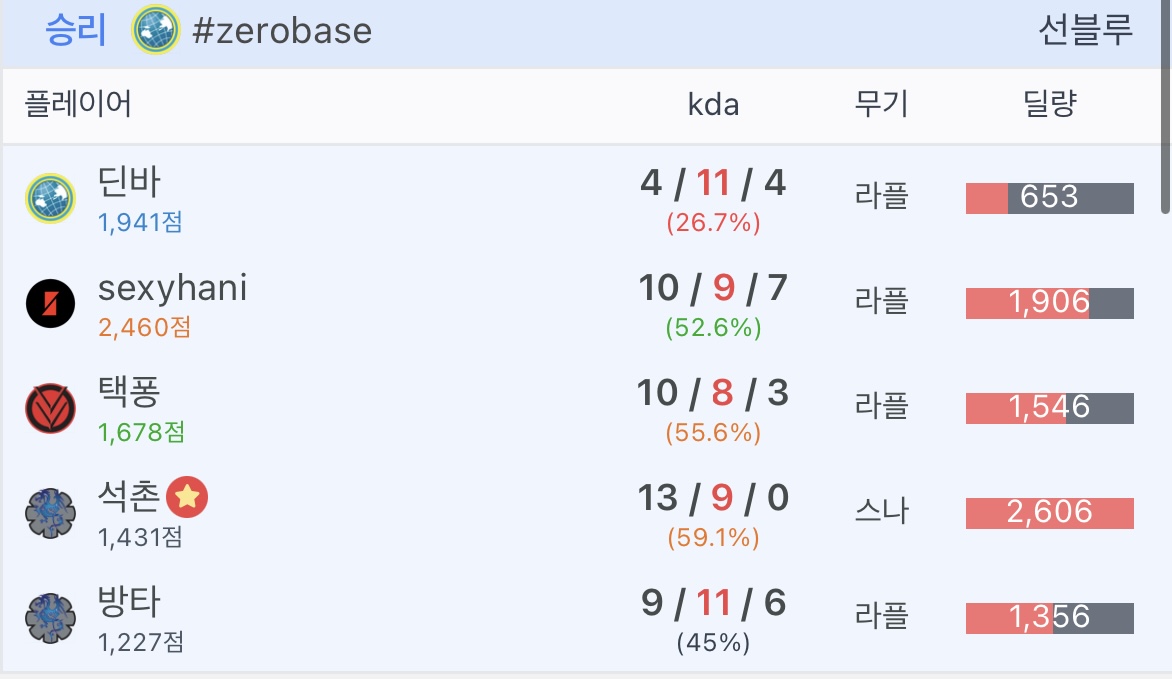Click the 선블루 team label
This screenshot has width=1172, height=679.
coord(1085,31)
